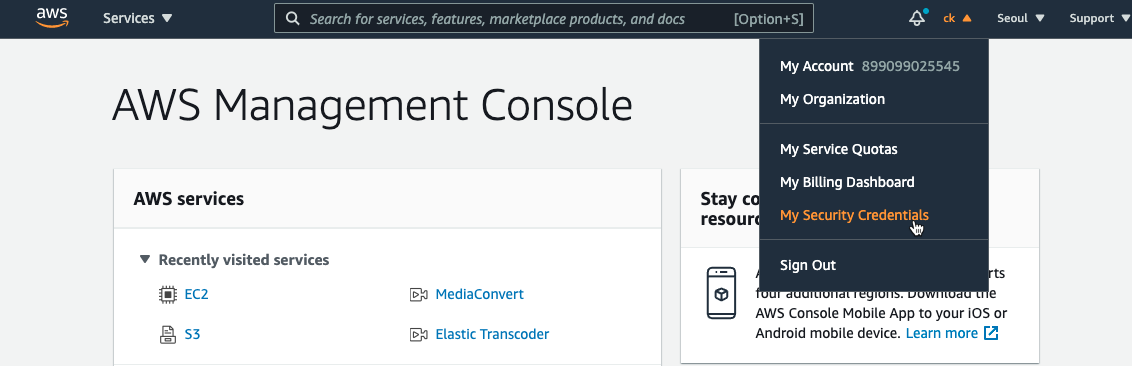Select My Security Credentials menu item
Screen dimensions: 1132x366
(854, 215)
